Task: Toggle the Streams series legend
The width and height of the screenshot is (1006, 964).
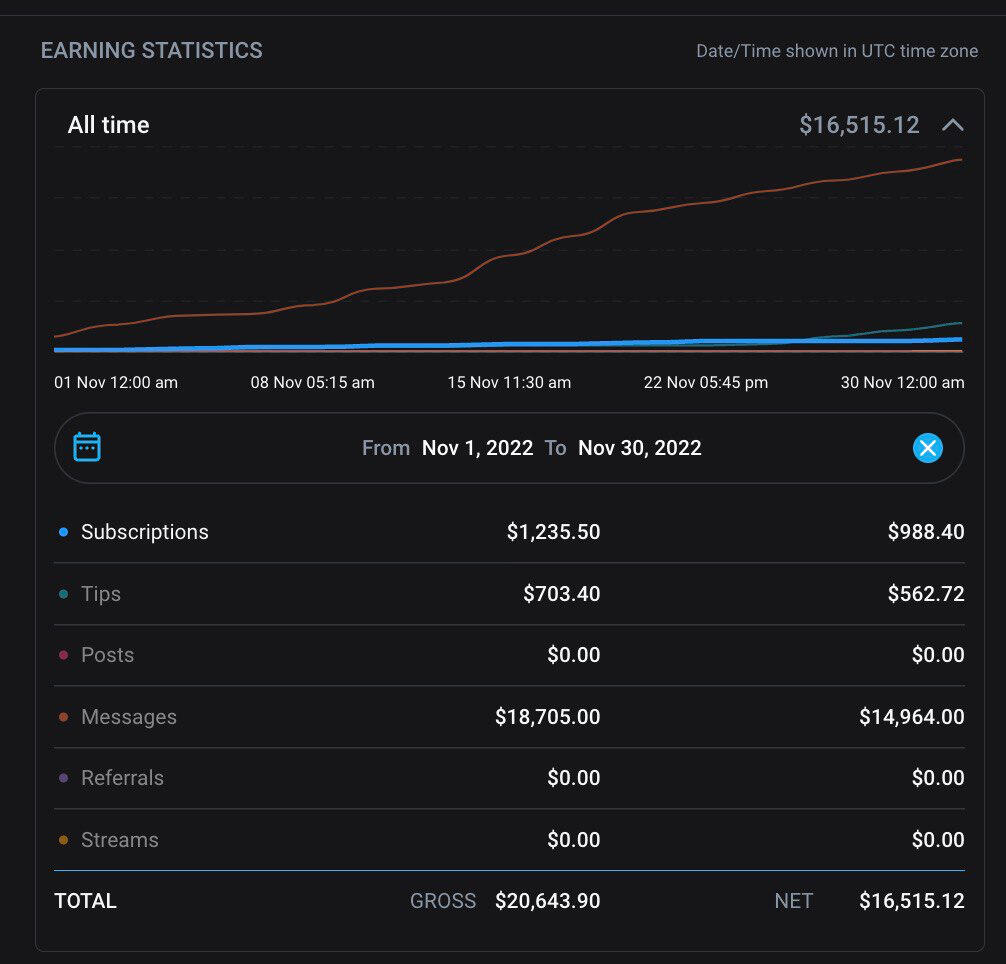Action: pos(119,840)
